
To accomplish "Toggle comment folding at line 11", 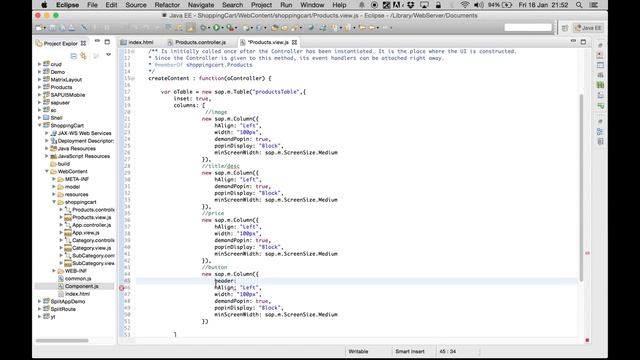I will (133, 51).
